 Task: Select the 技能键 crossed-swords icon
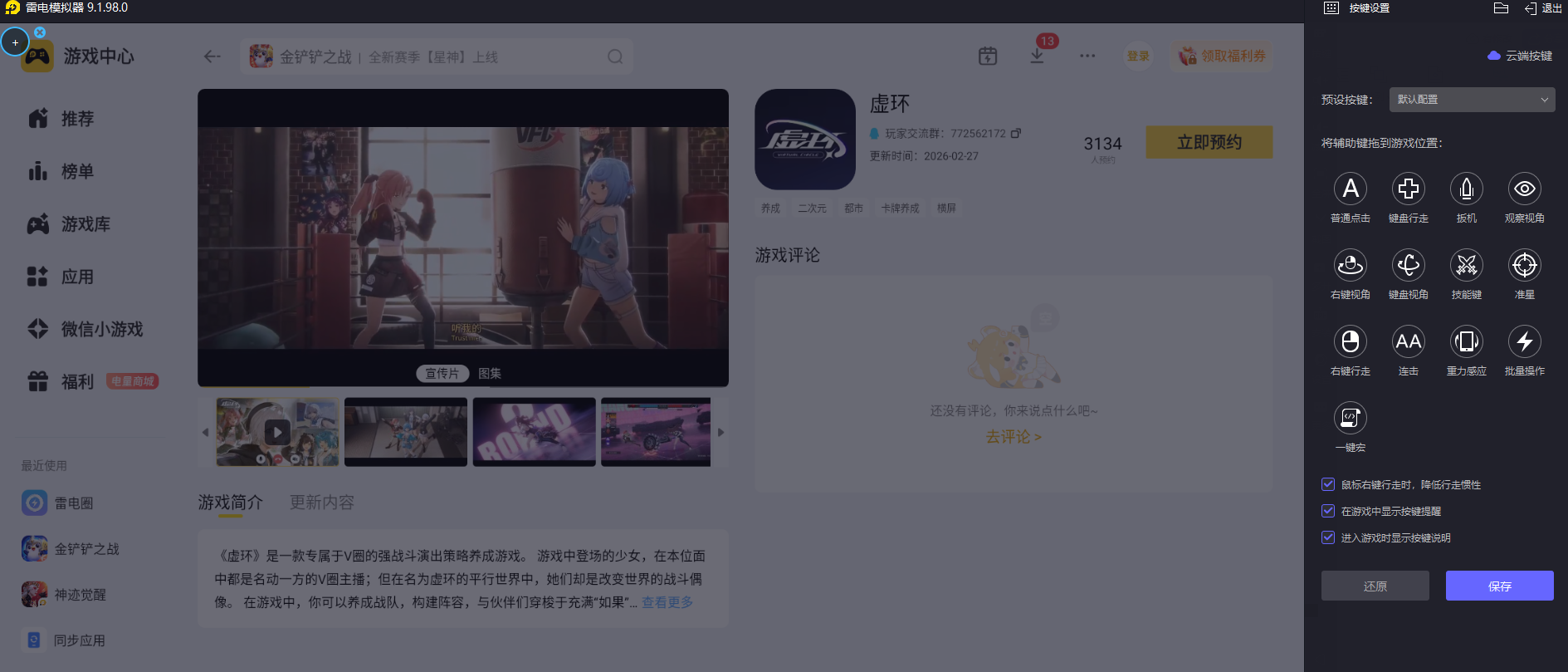[x=1467, y=265]
